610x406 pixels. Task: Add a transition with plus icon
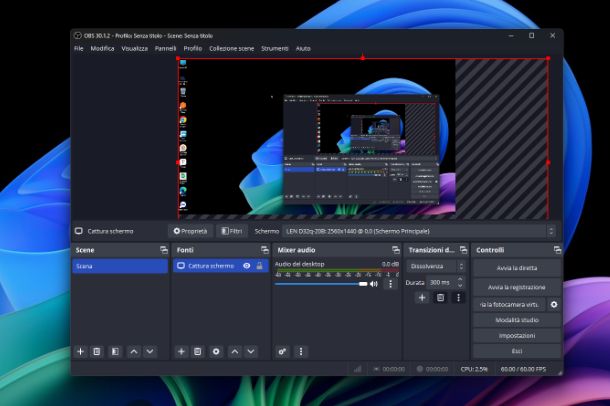(x=422, y=298)
